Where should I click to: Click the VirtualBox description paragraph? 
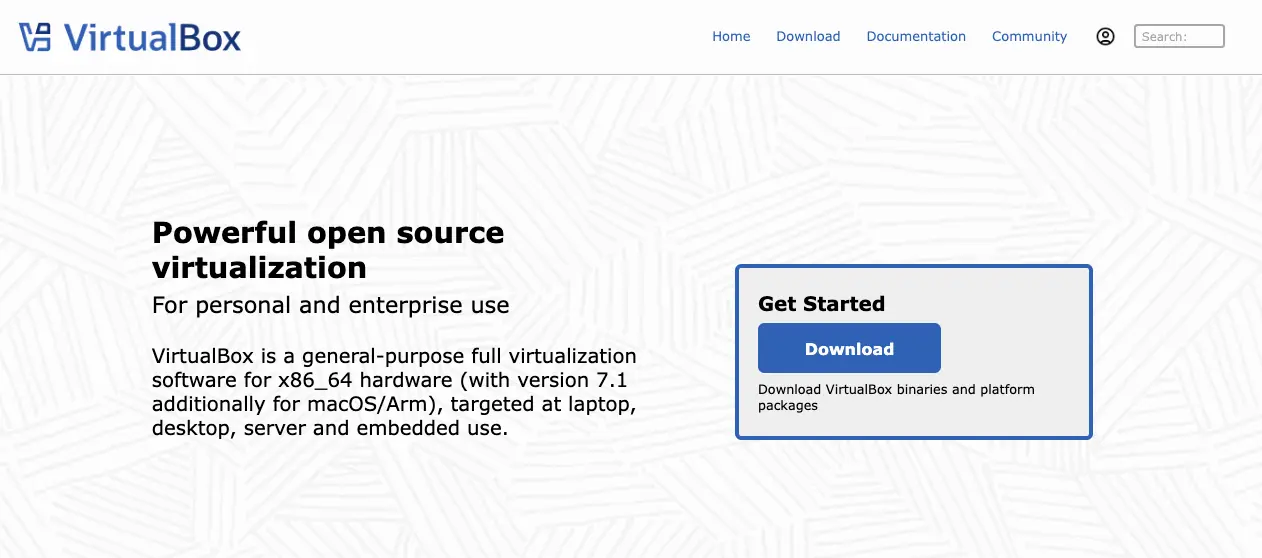pos(394,392)
